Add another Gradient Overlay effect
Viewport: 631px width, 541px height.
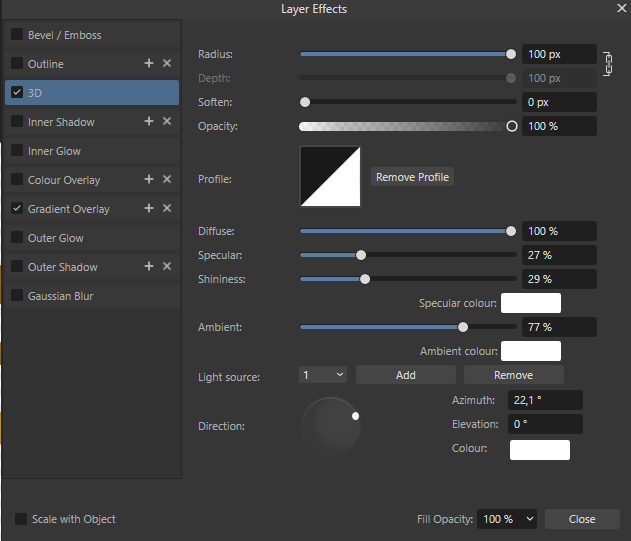pos(149,208)
